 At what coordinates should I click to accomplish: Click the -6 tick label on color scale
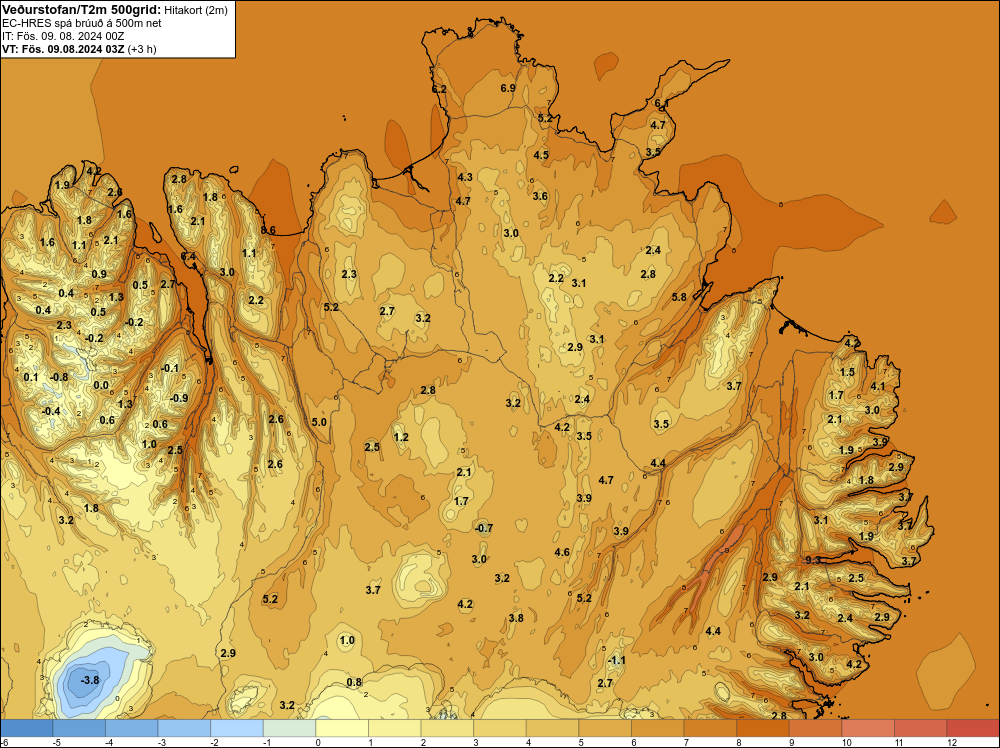tap(4, 742)
